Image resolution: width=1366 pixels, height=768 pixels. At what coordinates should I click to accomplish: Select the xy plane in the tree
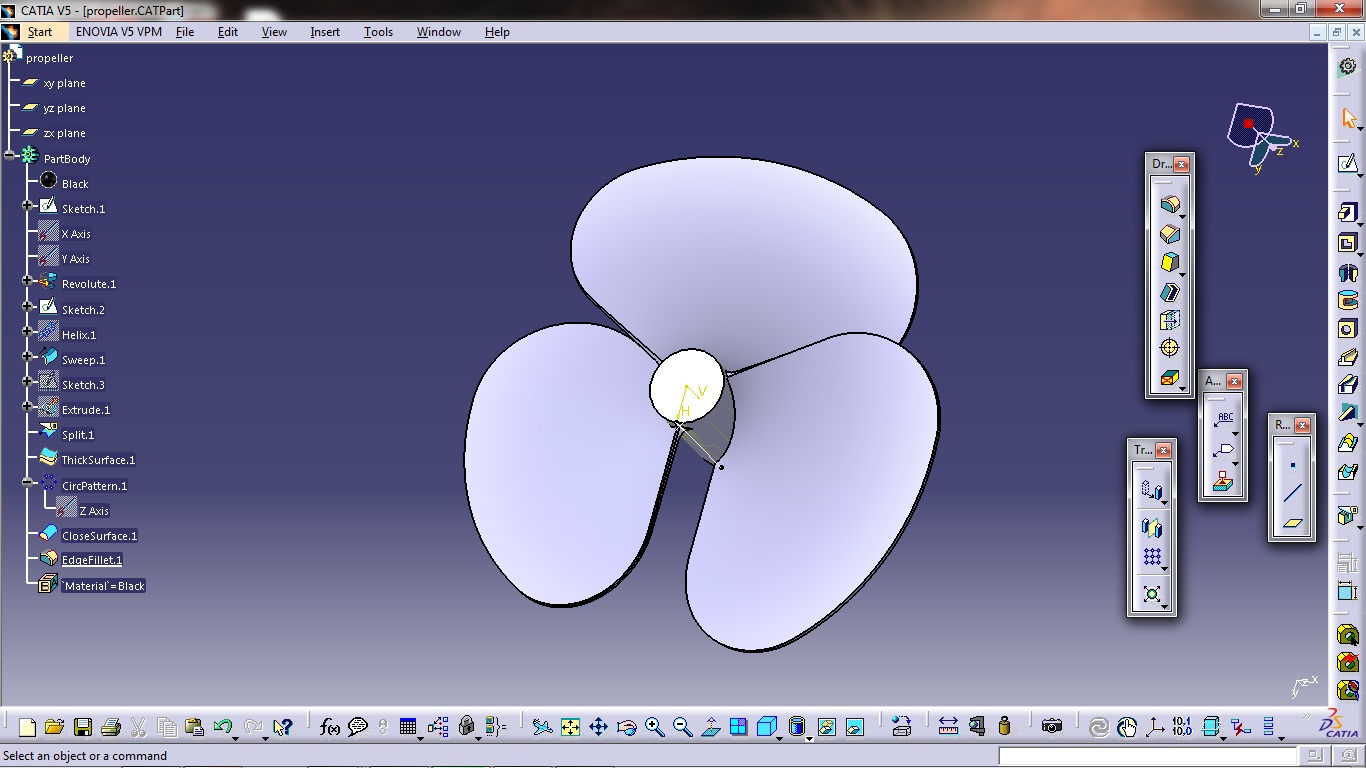point(64,83)
